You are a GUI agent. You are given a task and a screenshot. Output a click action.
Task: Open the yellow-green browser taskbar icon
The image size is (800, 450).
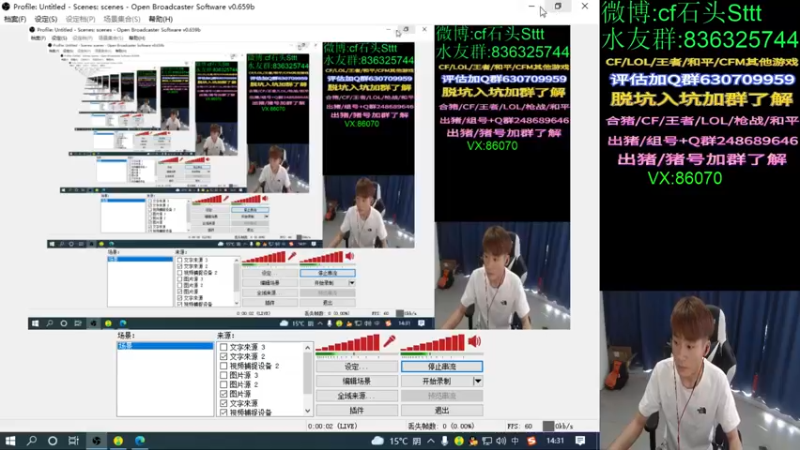(118, 440)
